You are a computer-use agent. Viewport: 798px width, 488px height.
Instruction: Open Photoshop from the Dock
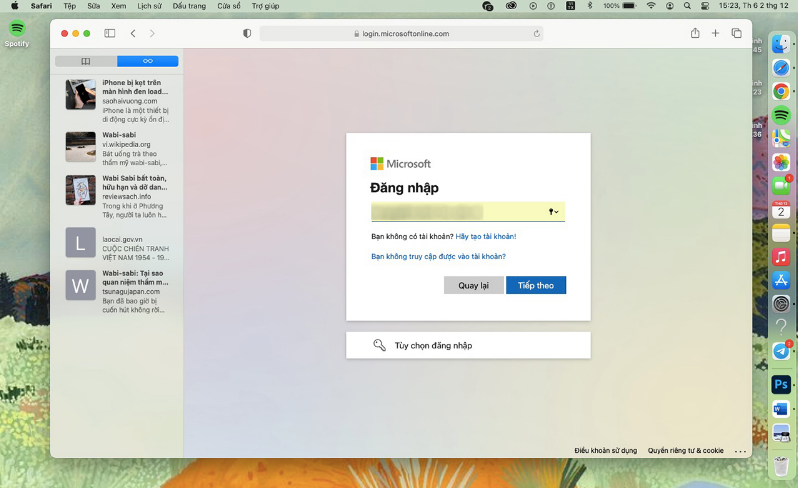click(781, 384)
